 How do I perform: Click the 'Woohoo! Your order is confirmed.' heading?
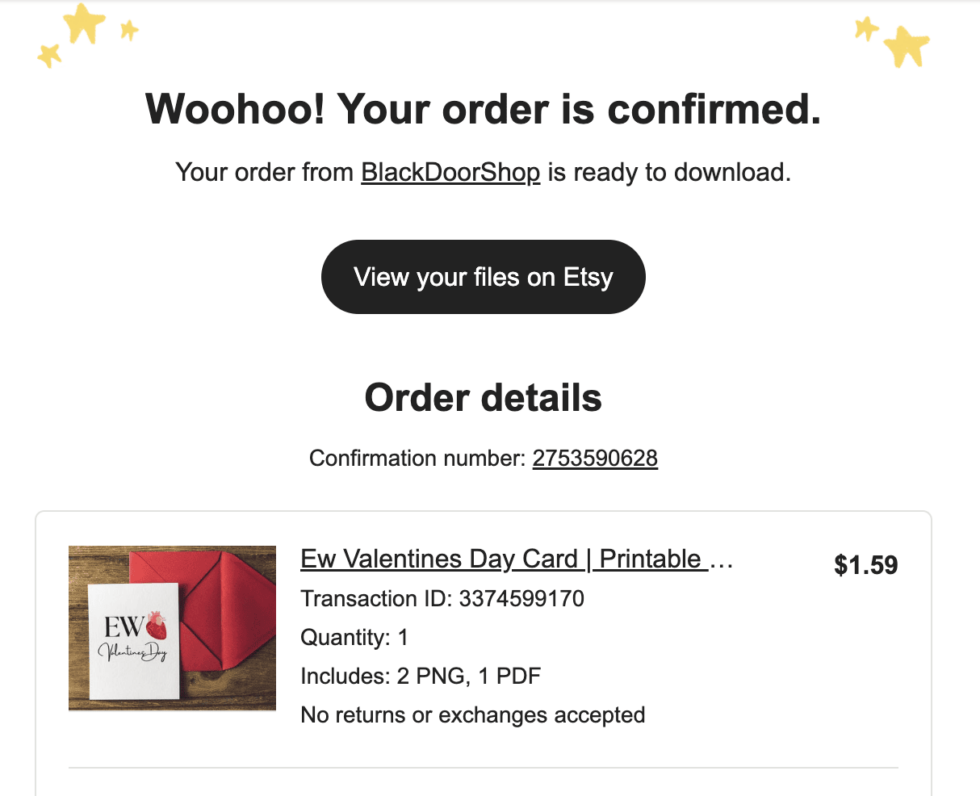483,108
